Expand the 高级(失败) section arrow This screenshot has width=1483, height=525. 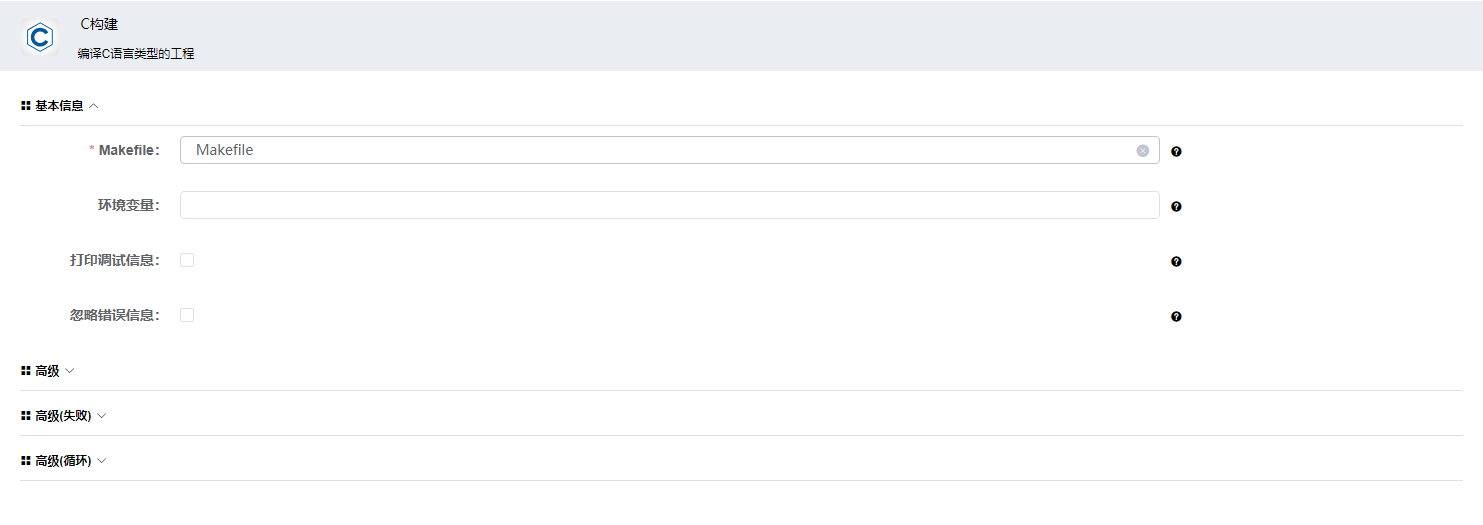102,416
